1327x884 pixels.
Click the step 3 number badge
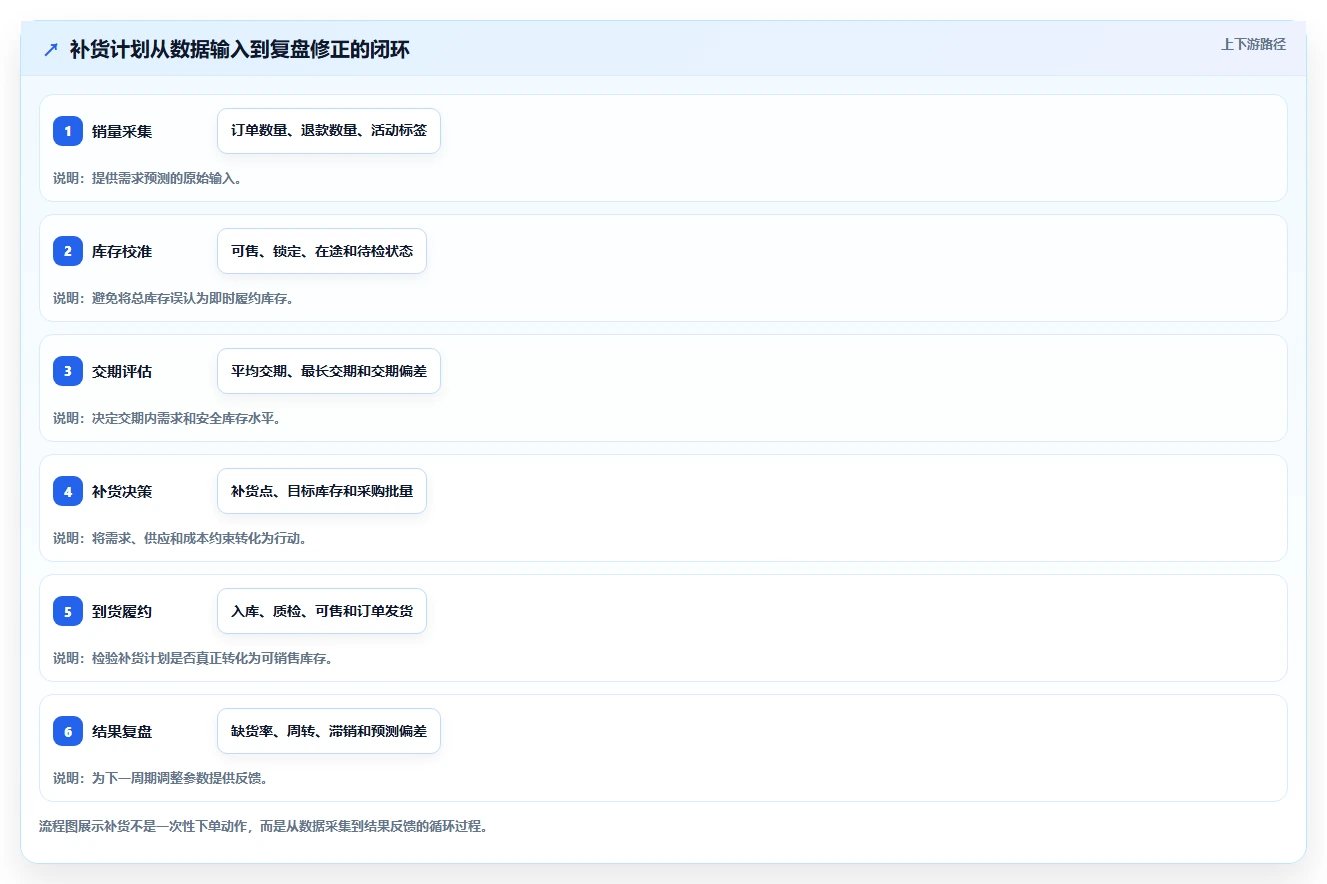click(68, 371)
